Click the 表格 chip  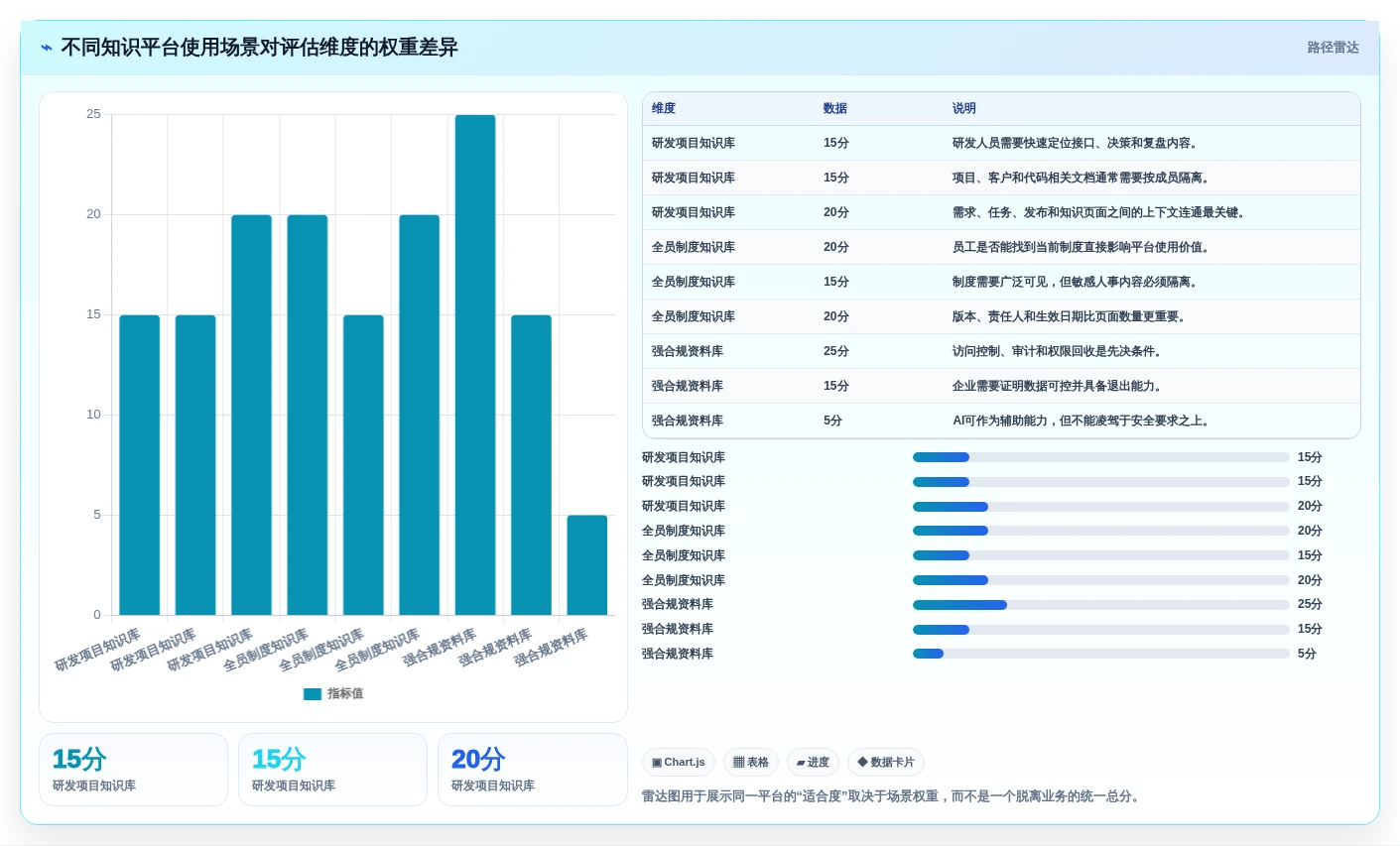tap(751, 763)
